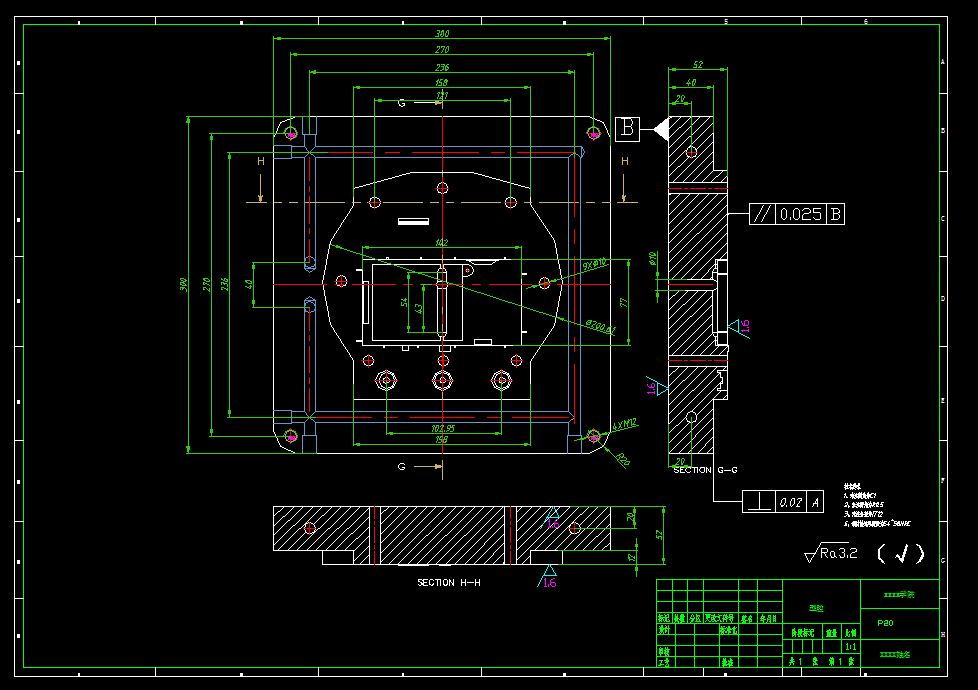Click datum letter A in the 0.02 frame
Viewport: 978px width, 690px height.
[815, 502]
